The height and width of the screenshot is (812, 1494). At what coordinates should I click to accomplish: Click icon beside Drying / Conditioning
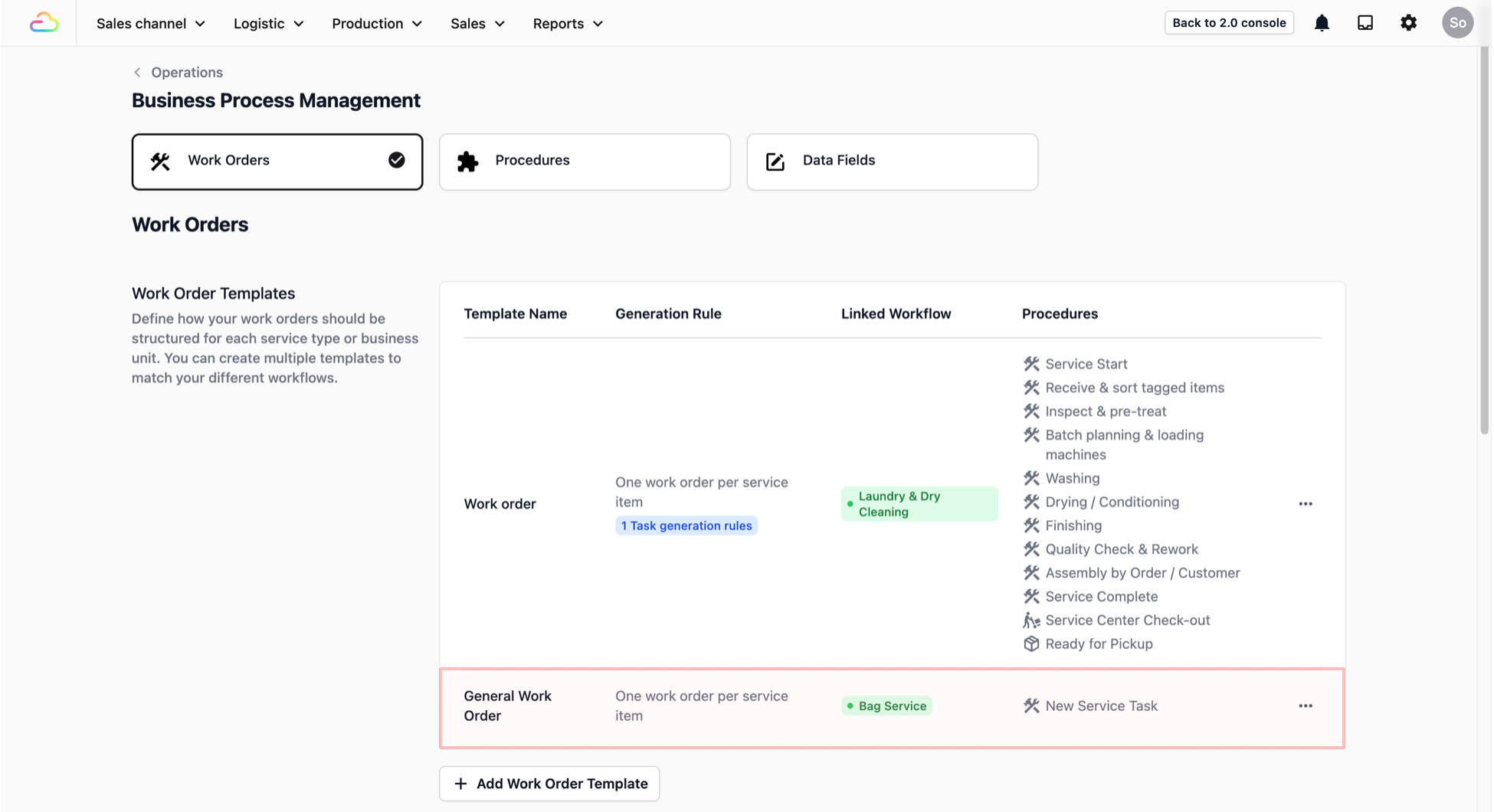pyautogui.click(x=1031, y=502)
